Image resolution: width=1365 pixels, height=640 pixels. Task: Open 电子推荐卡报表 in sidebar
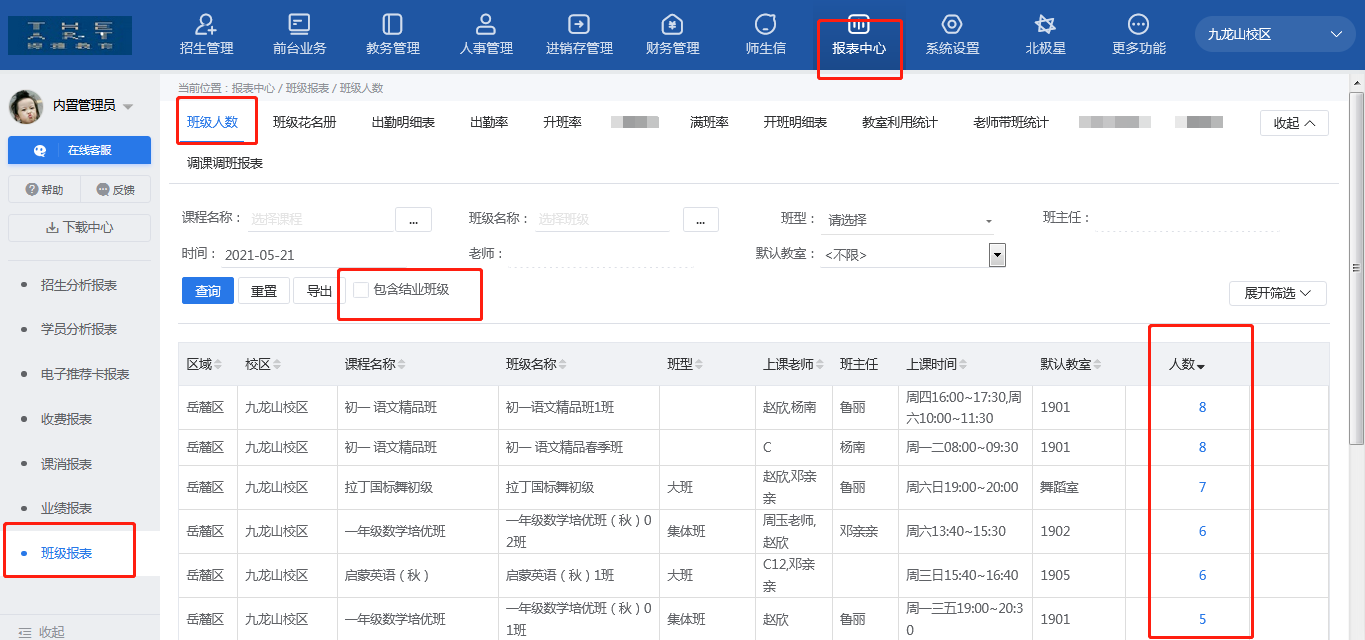click(85, 374)
